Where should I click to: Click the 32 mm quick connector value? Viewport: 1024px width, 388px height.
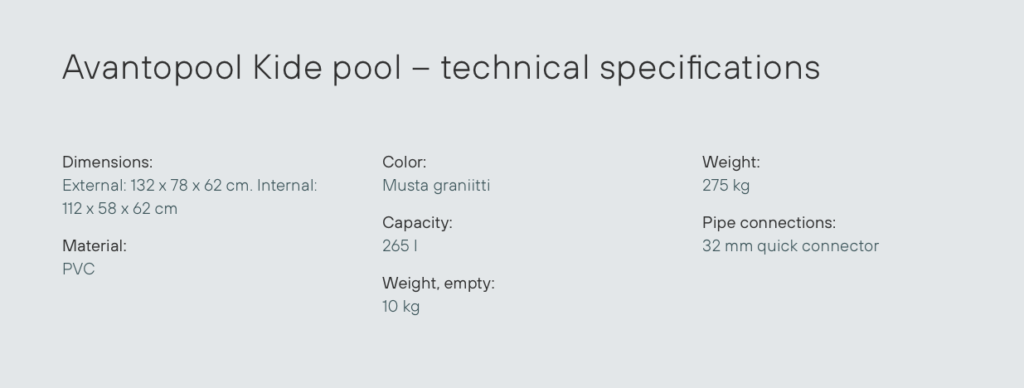click(x=790, y=246)
